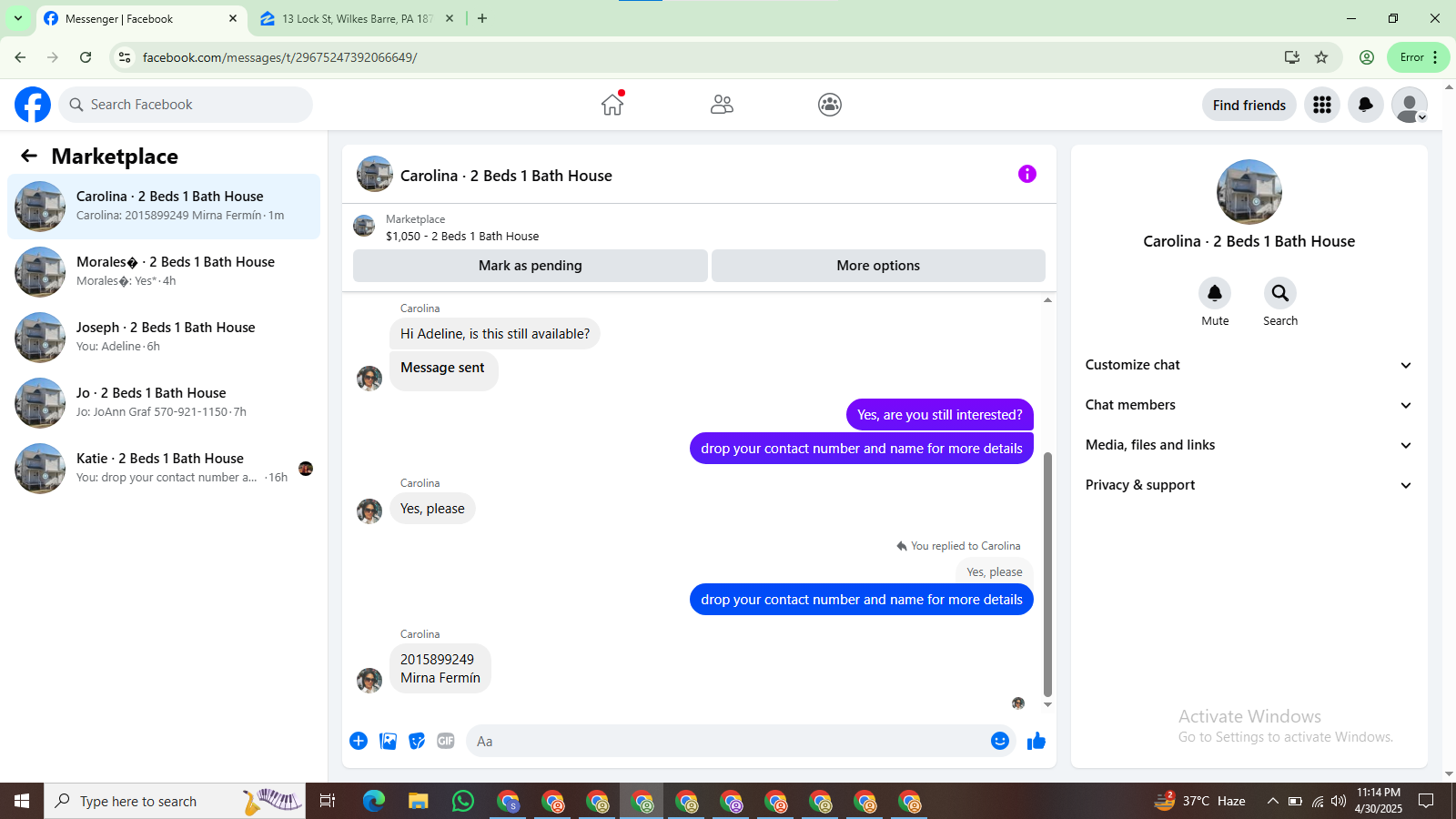
Task: Close the 13 Lock St tab
Action: (x=450, y=18)
